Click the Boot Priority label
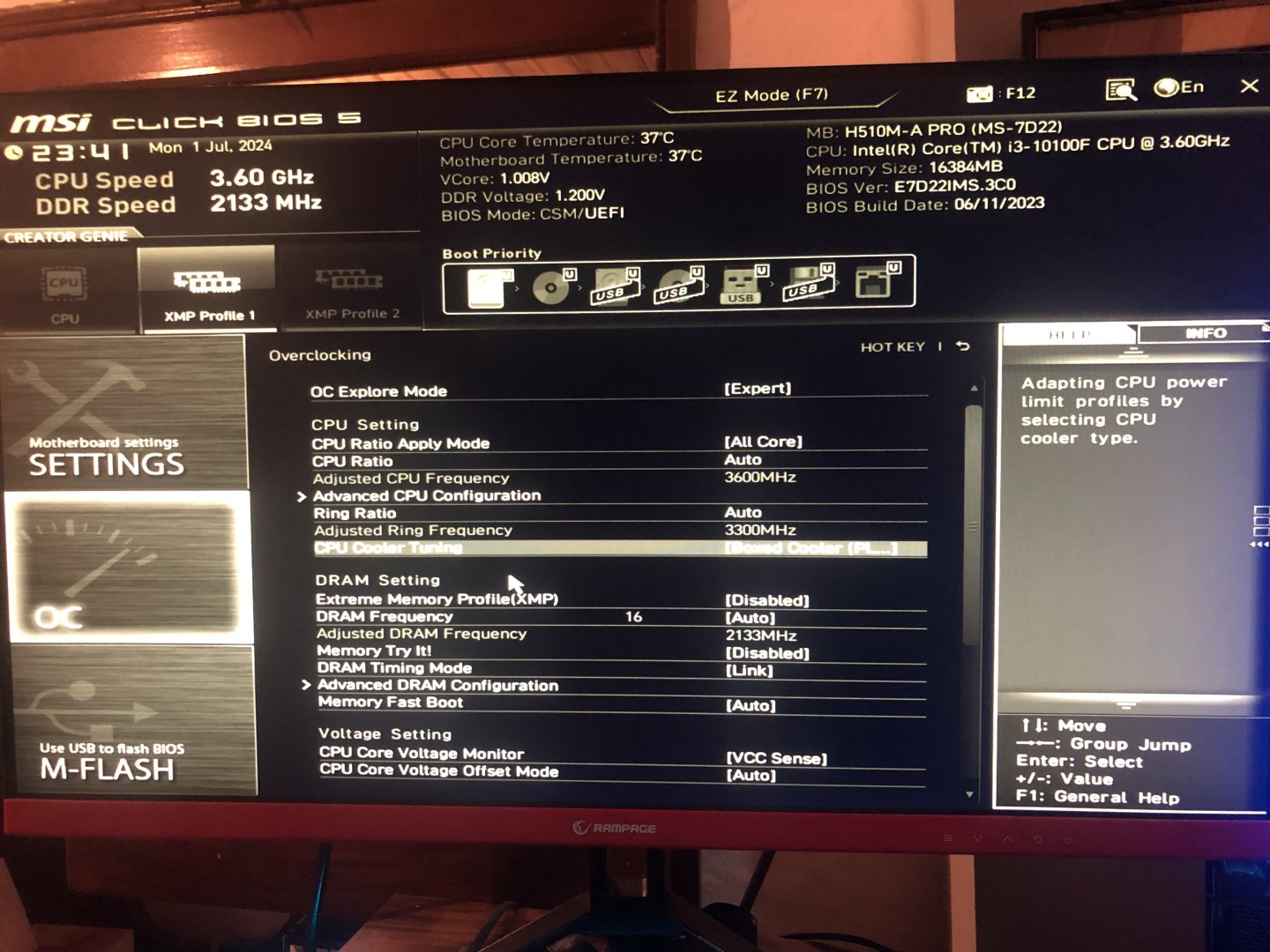Image resolution: width=1270 pixels, height=952 pixels. tap(491, 254)
